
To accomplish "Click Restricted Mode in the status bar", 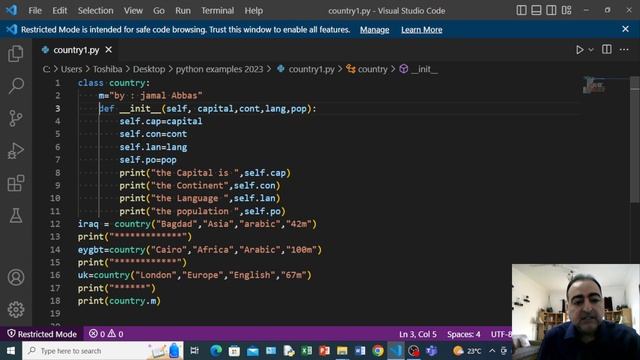I will (x=42, y=334).
